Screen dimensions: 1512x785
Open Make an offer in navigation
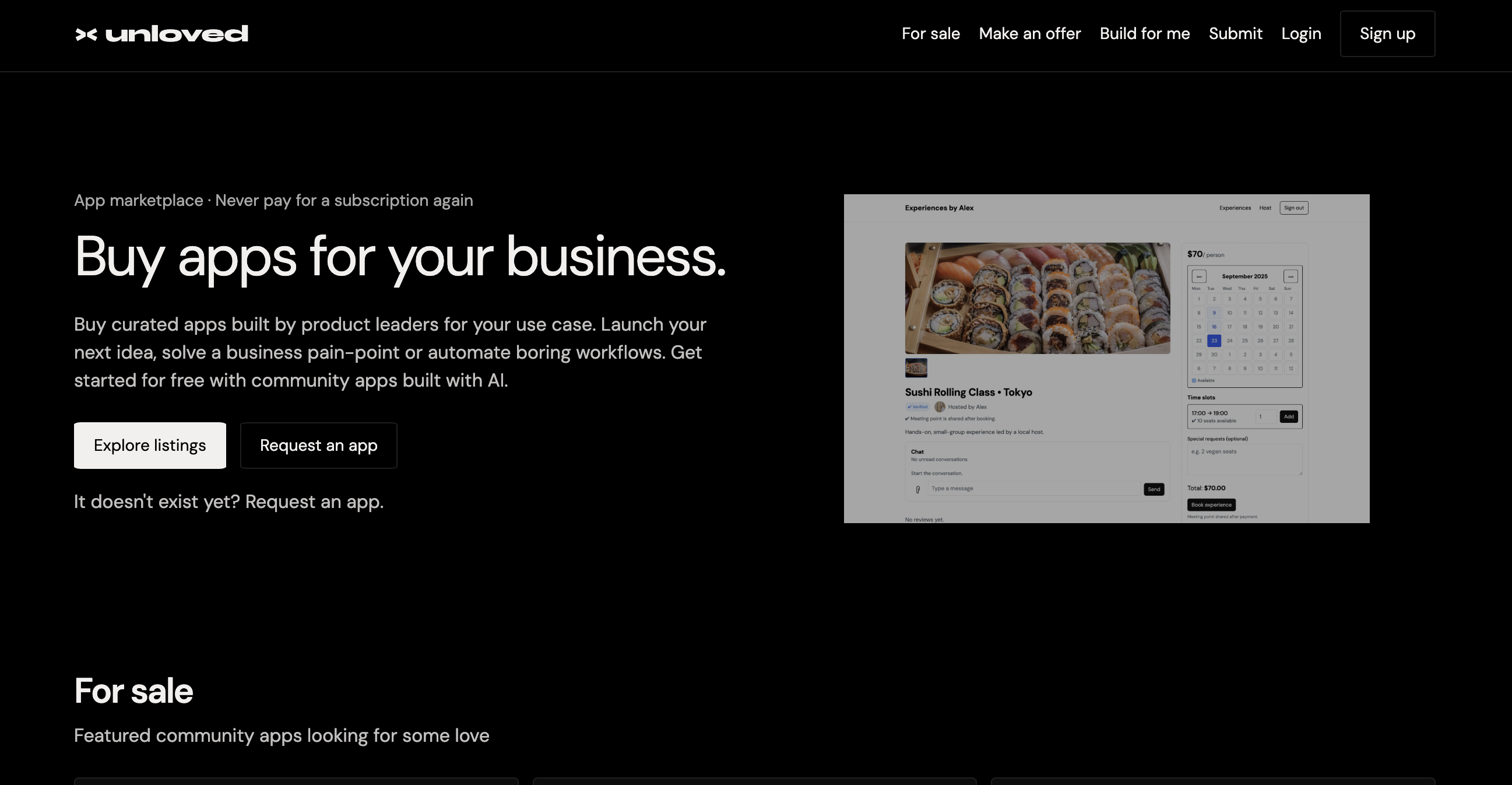point(1029,34)
